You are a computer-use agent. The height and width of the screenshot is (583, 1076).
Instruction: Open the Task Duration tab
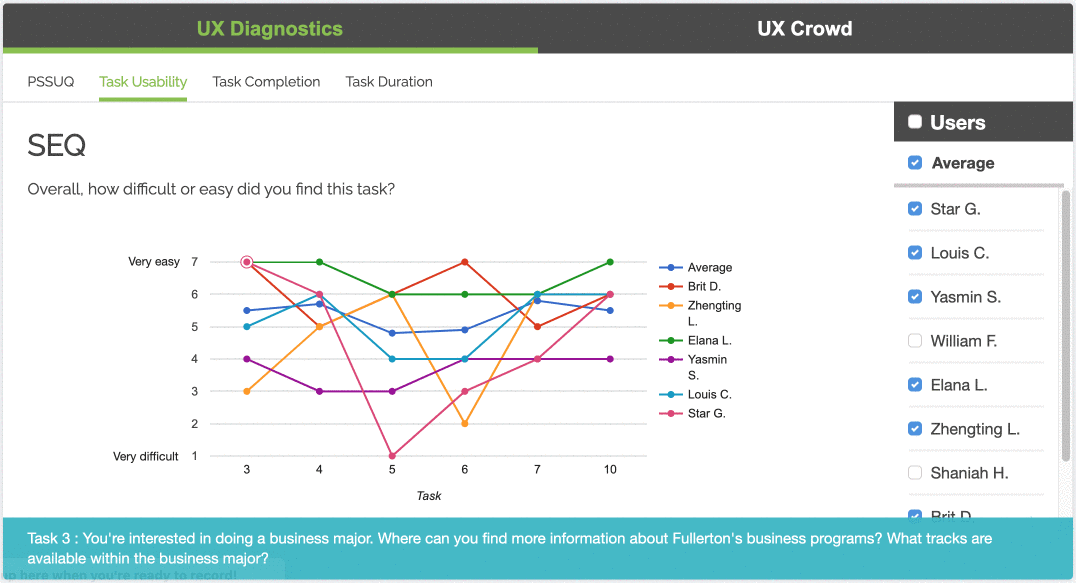[x=389, y=82]
